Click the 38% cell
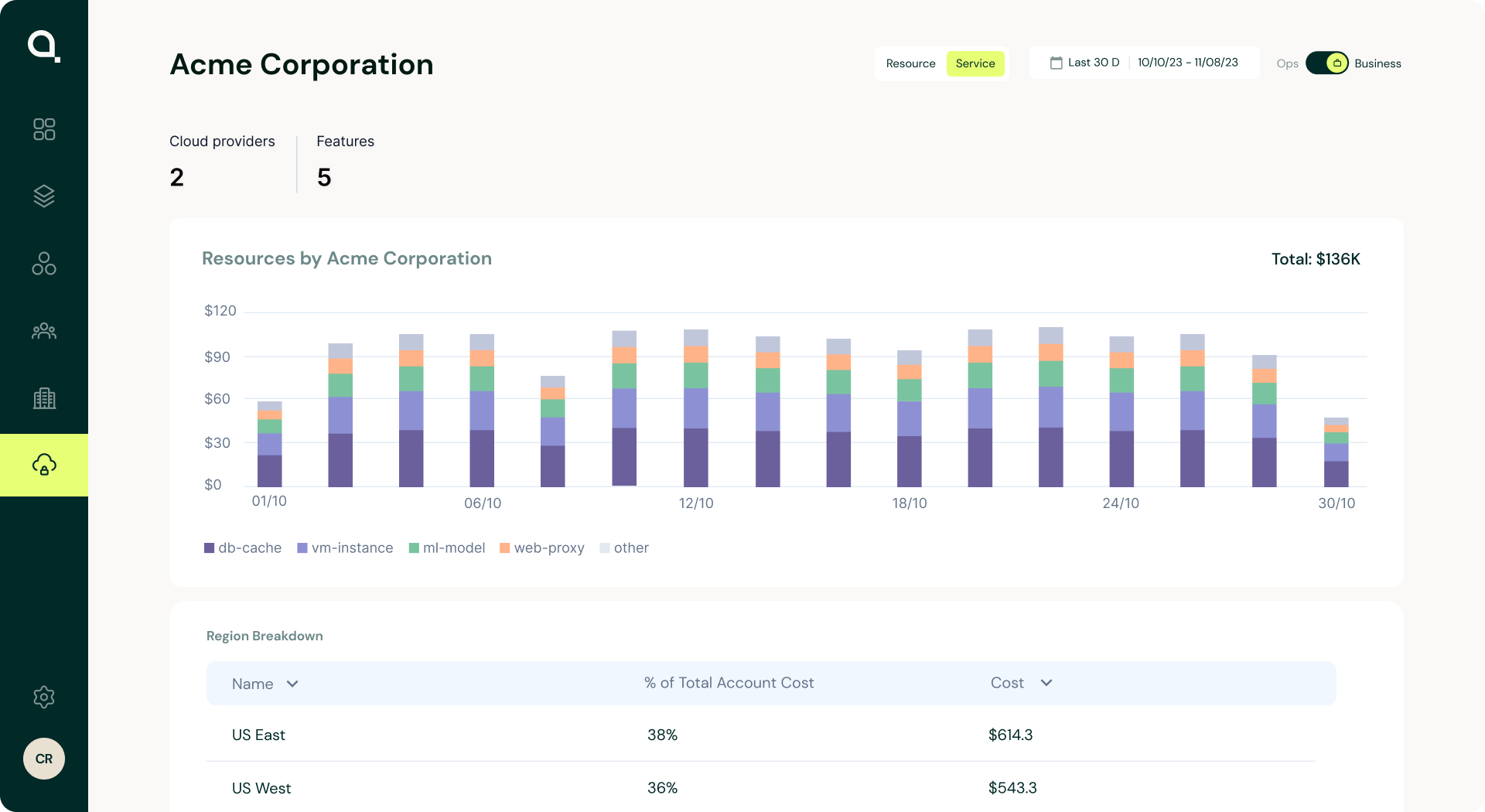This screenshot has width=1485, height=812. pos(662,735)
